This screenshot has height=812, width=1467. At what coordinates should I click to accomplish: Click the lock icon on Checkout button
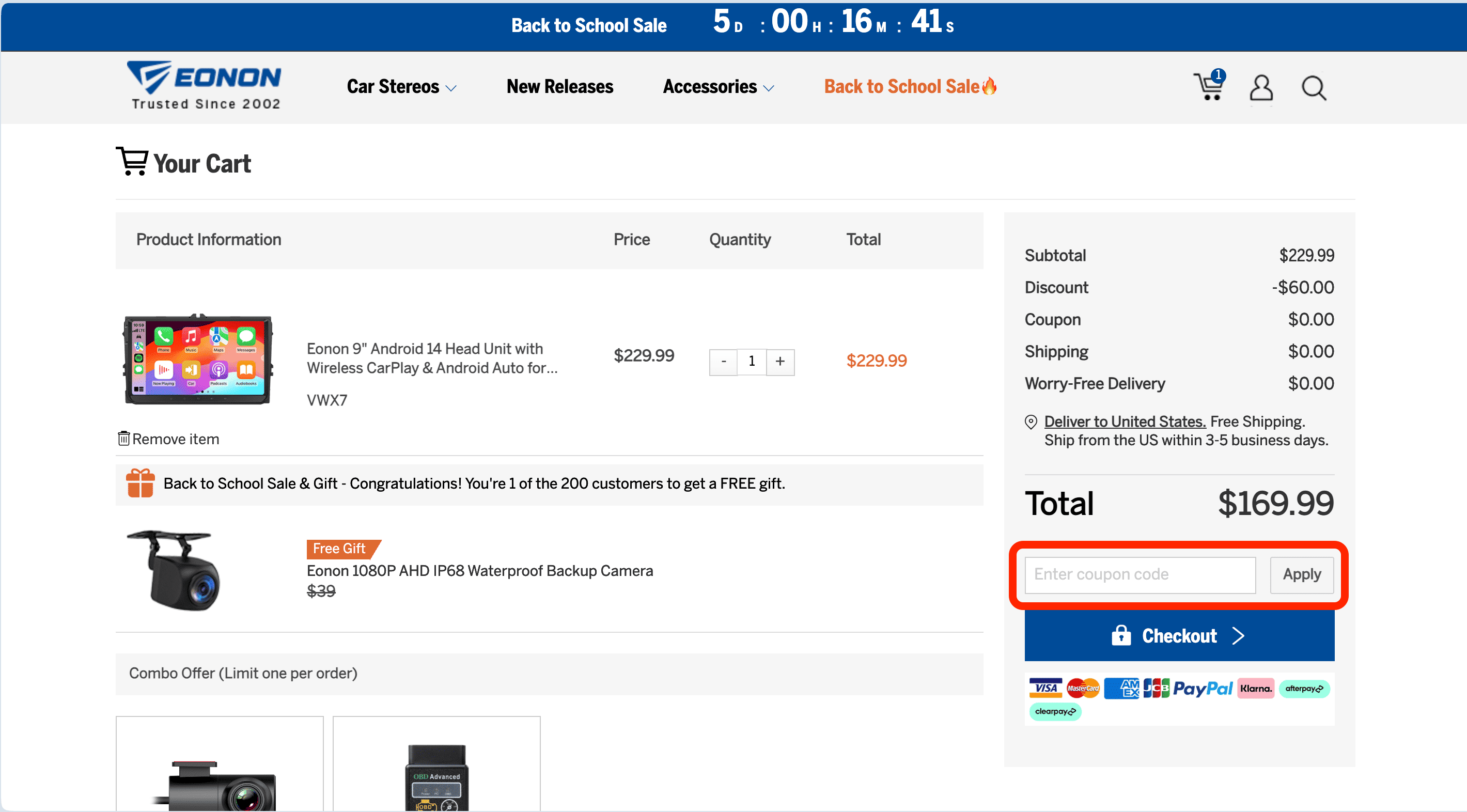point(1121,635)
